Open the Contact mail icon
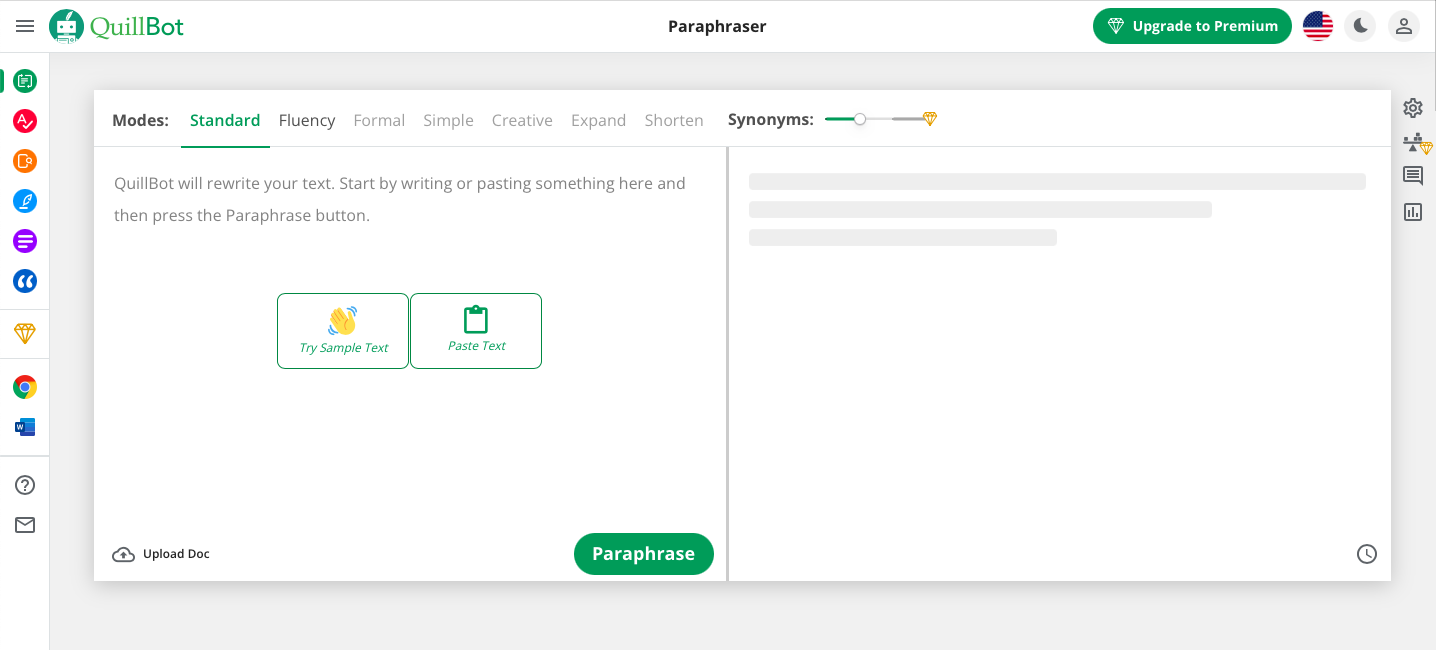The image size is (1436, 650). click(x=25, y=525)
